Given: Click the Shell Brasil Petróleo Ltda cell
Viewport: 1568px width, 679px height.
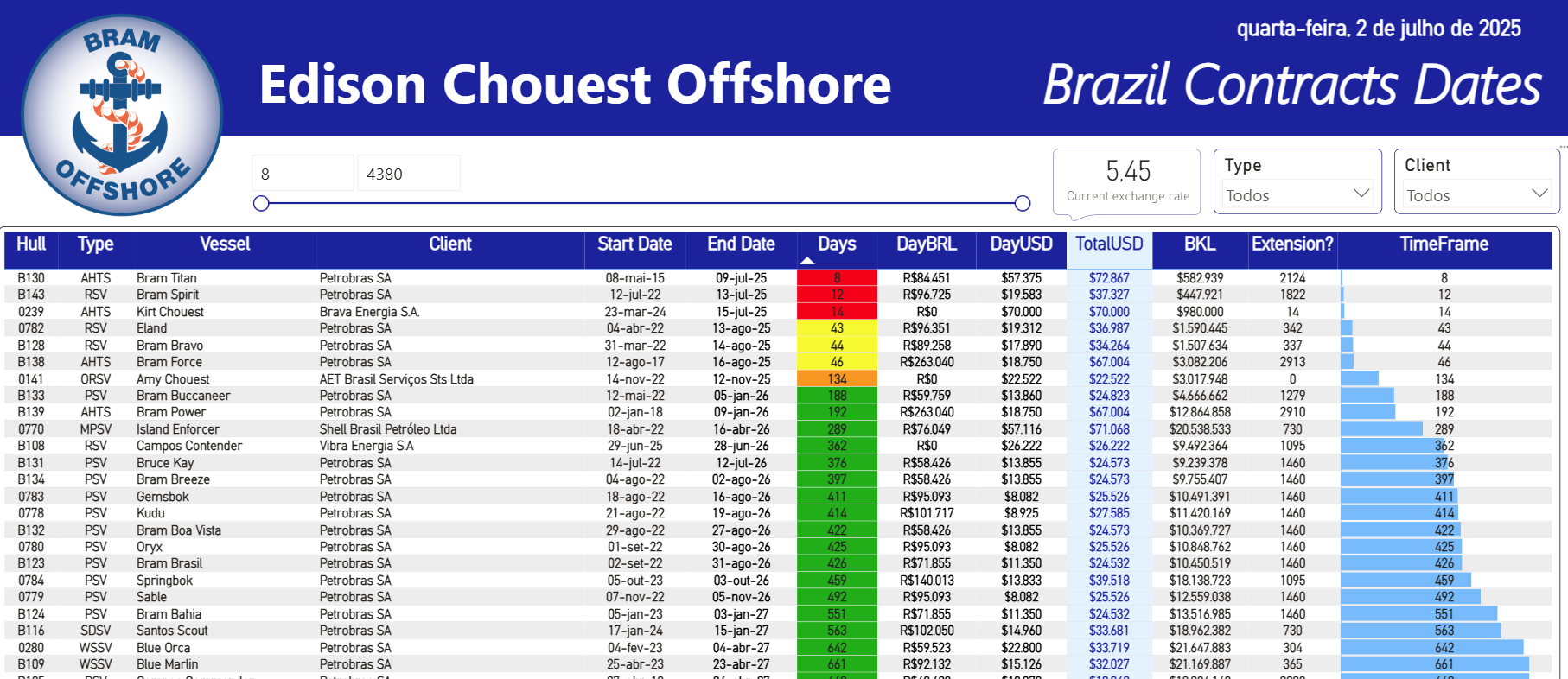Looking at the screenshot, I should point(388,429).
